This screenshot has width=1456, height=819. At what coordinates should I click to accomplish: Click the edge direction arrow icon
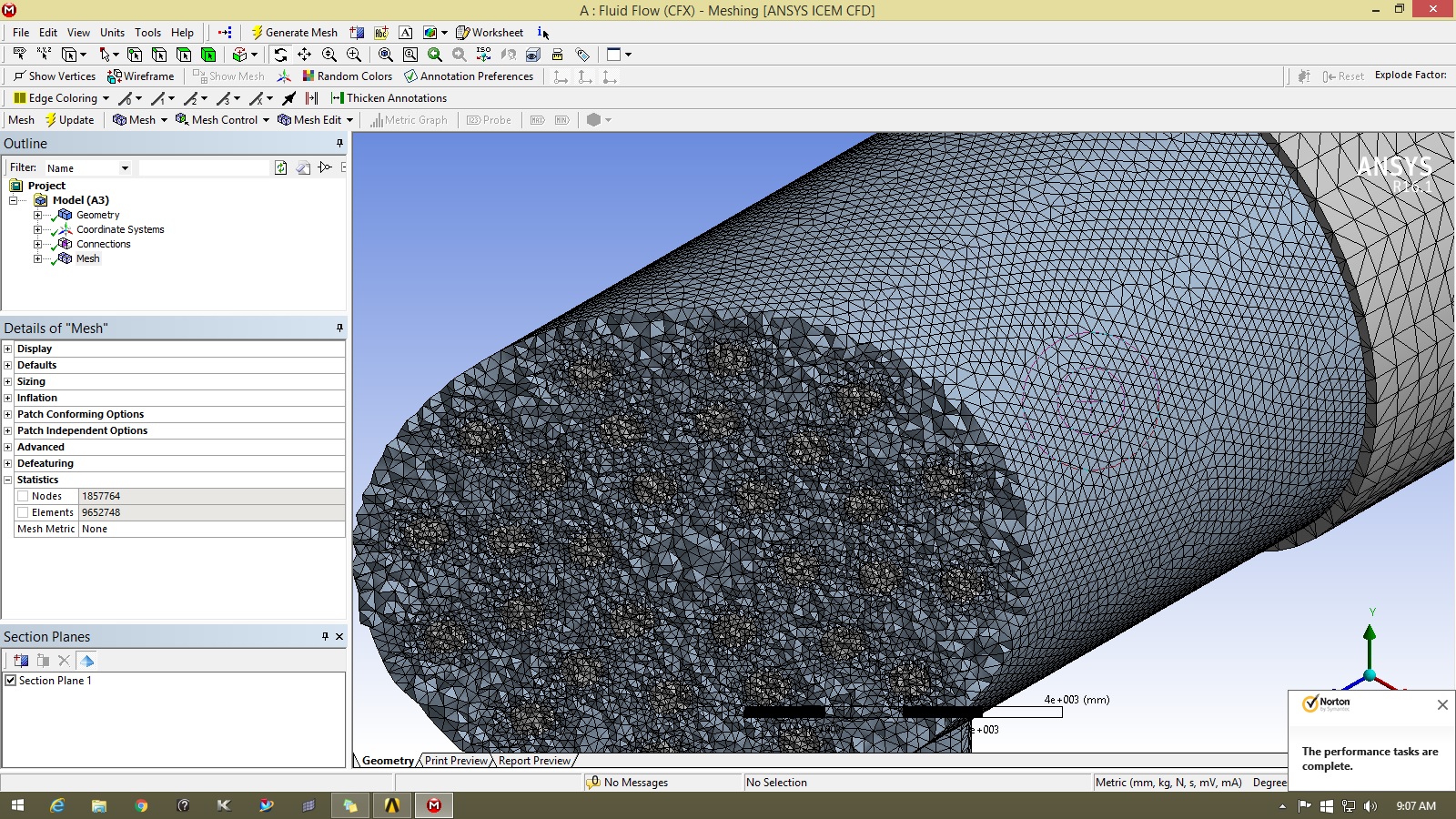289,98
